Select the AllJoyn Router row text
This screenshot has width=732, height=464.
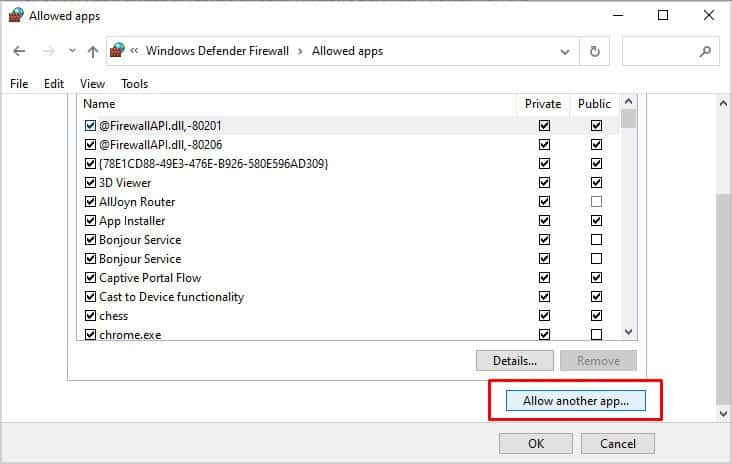pos(137,202)
